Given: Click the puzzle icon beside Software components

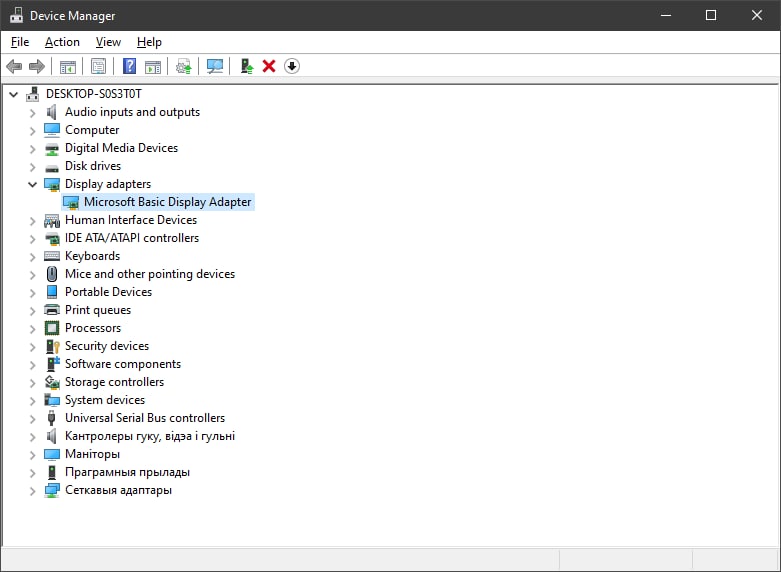Looking at the screenshot, I should coord(52,364).
